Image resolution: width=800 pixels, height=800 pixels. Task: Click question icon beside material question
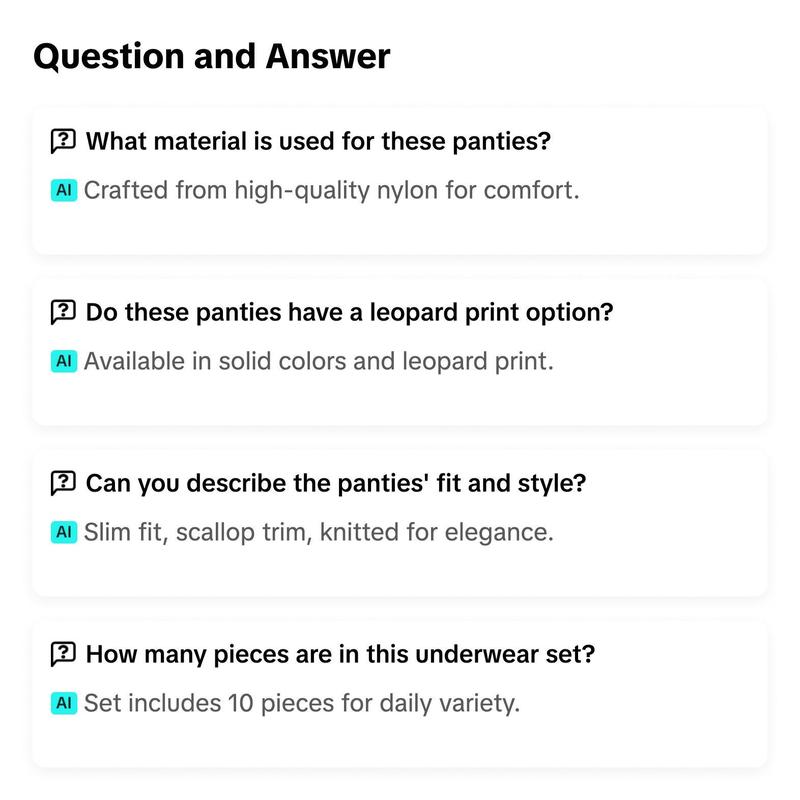pyautogui.click(x=63, y=141)
